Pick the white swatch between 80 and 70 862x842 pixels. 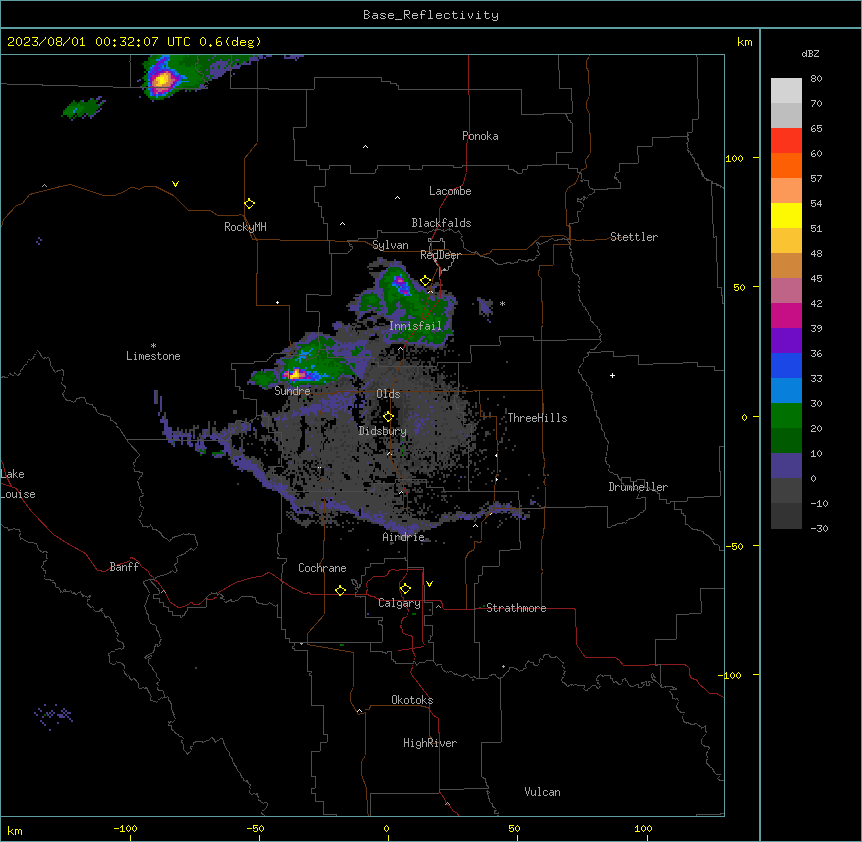click(x=786, y=91)
